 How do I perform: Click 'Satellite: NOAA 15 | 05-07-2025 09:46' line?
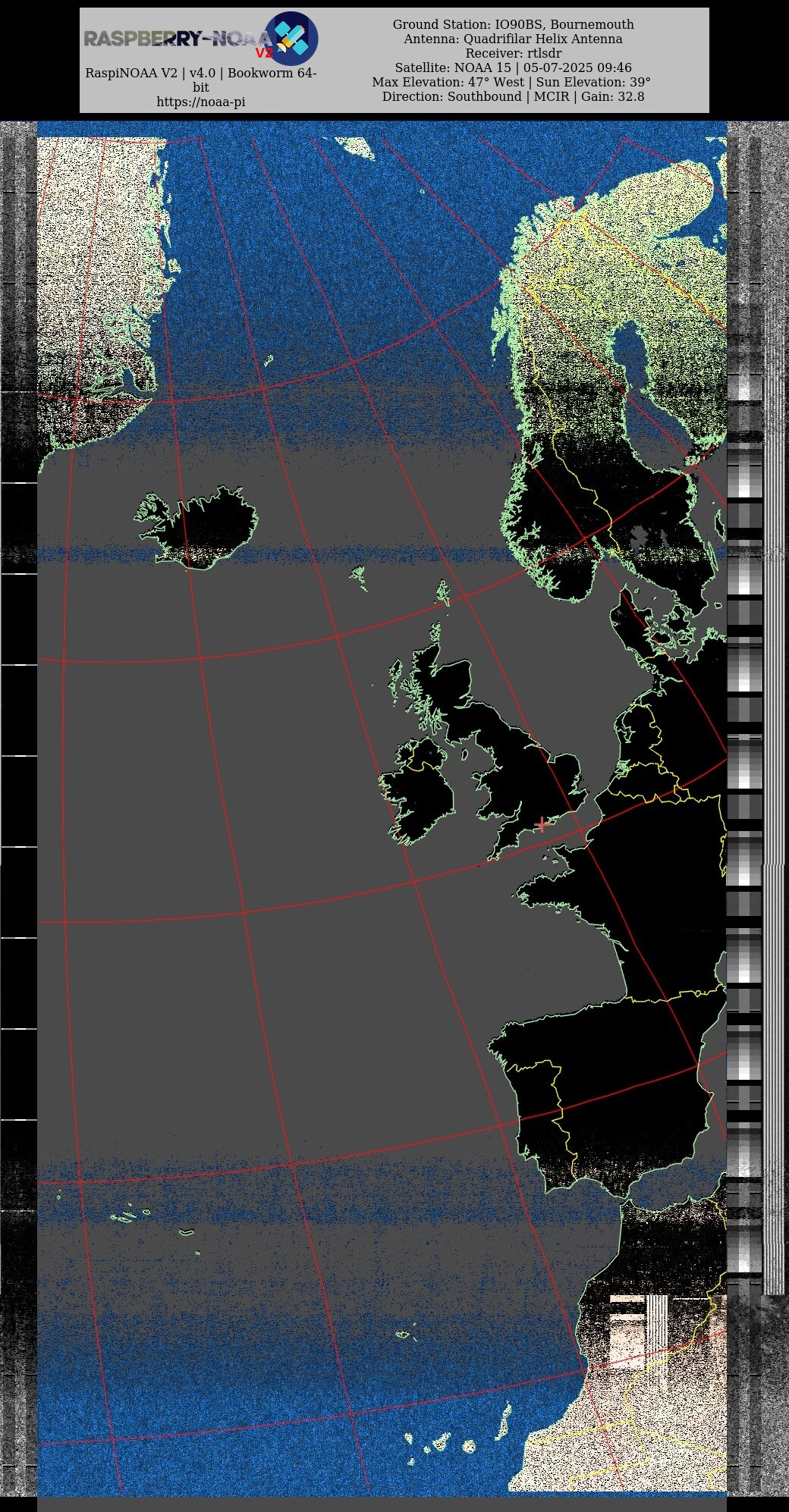[x=514, y=67]
